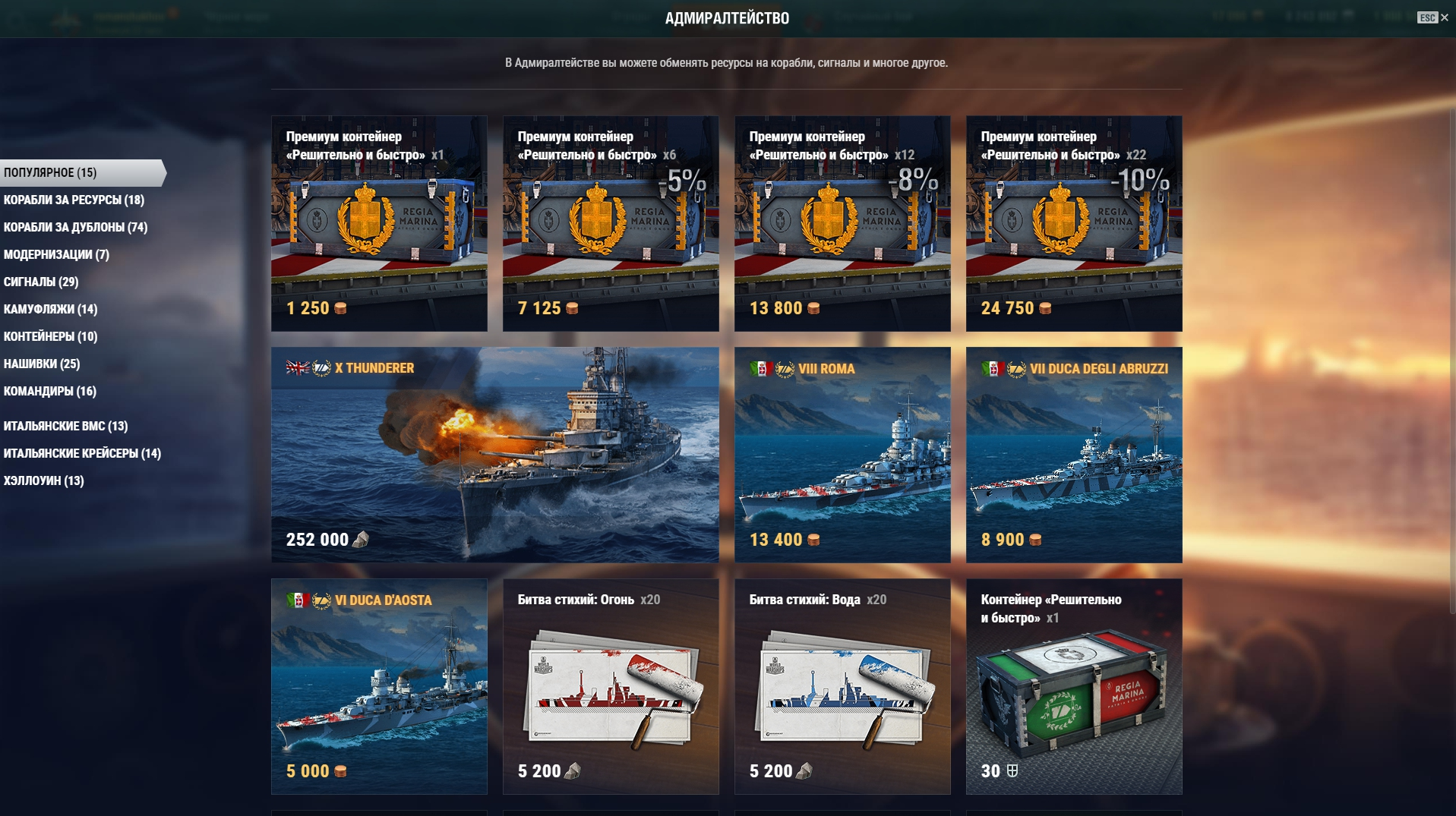
Task: Select the Битва стихий: Вода x20 camouflage offer
Action: pos(842,686)
